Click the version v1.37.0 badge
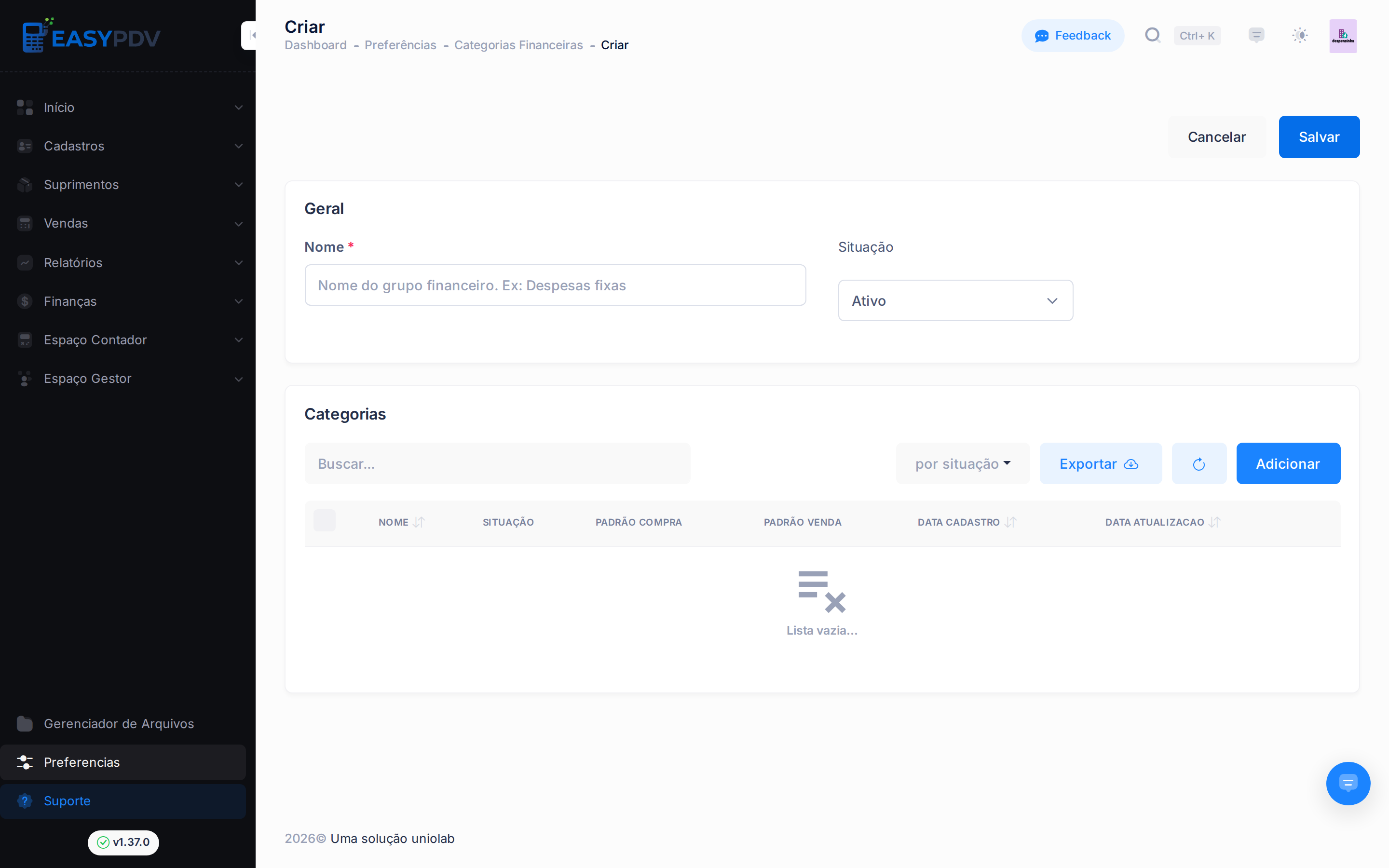 [123, 842]
